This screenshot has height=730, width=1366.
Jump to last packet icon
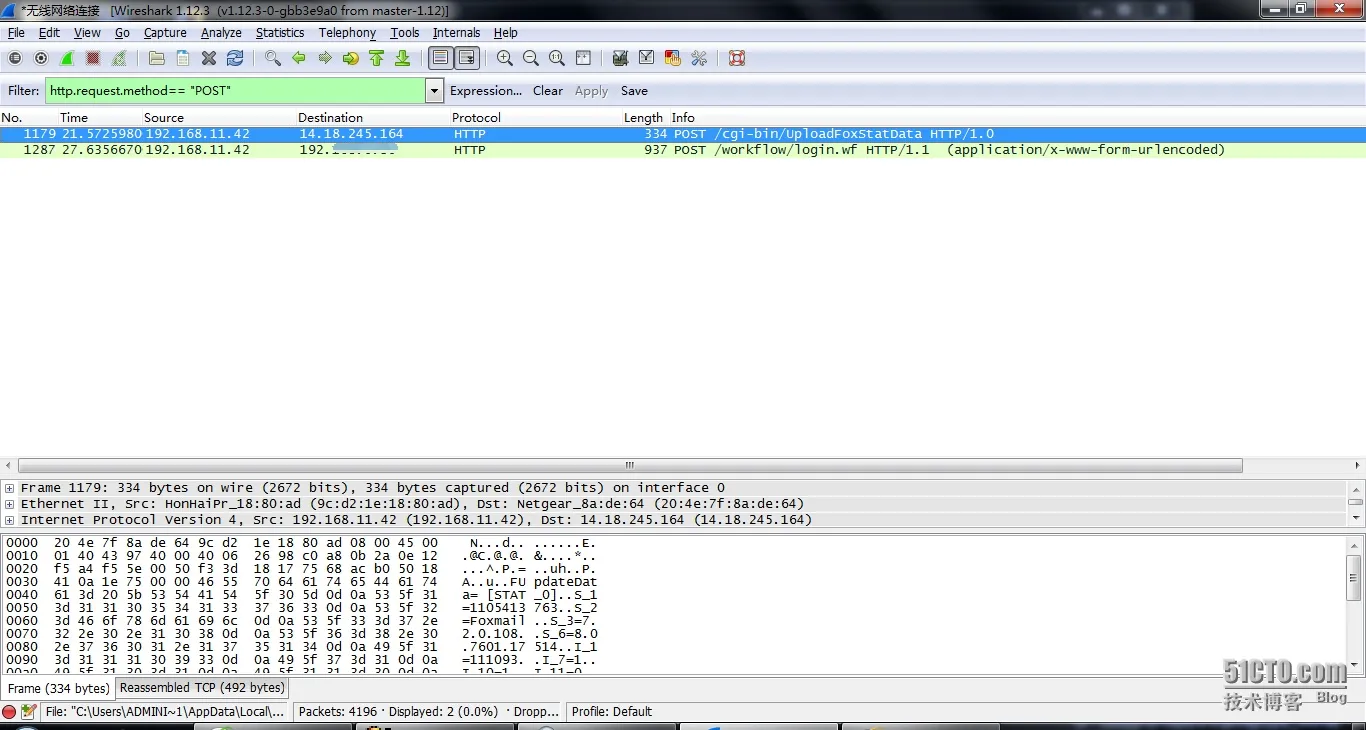pos(402,59)
